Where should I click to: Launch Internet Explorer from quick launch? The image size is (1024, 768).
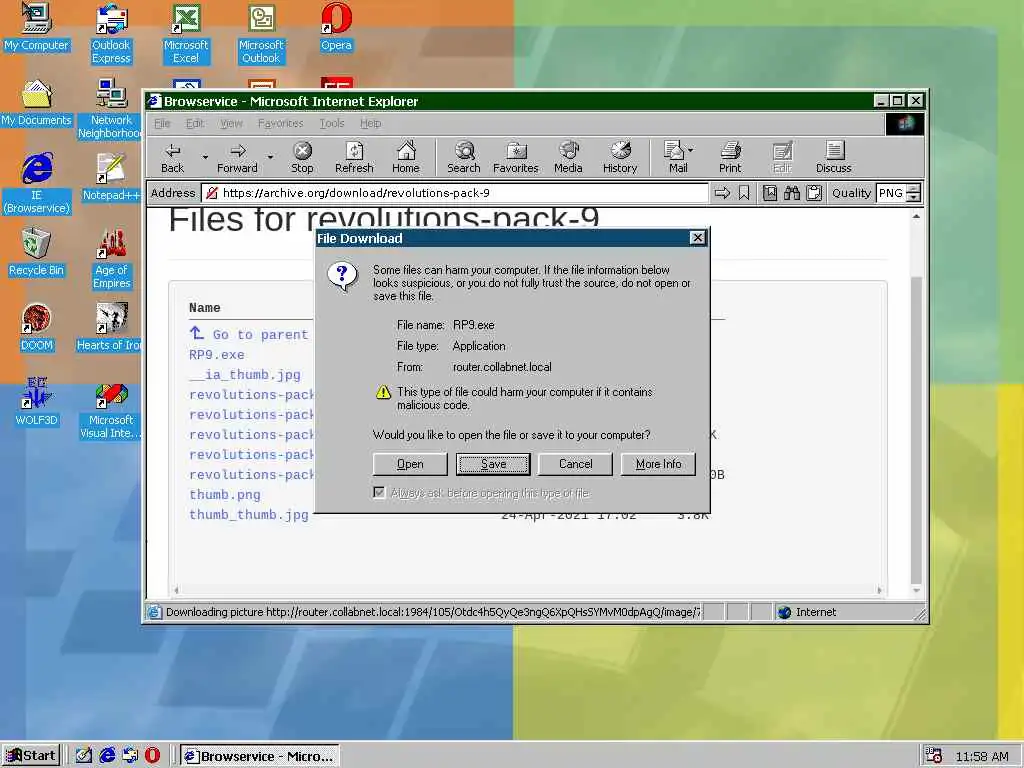[x=107, y=756]
